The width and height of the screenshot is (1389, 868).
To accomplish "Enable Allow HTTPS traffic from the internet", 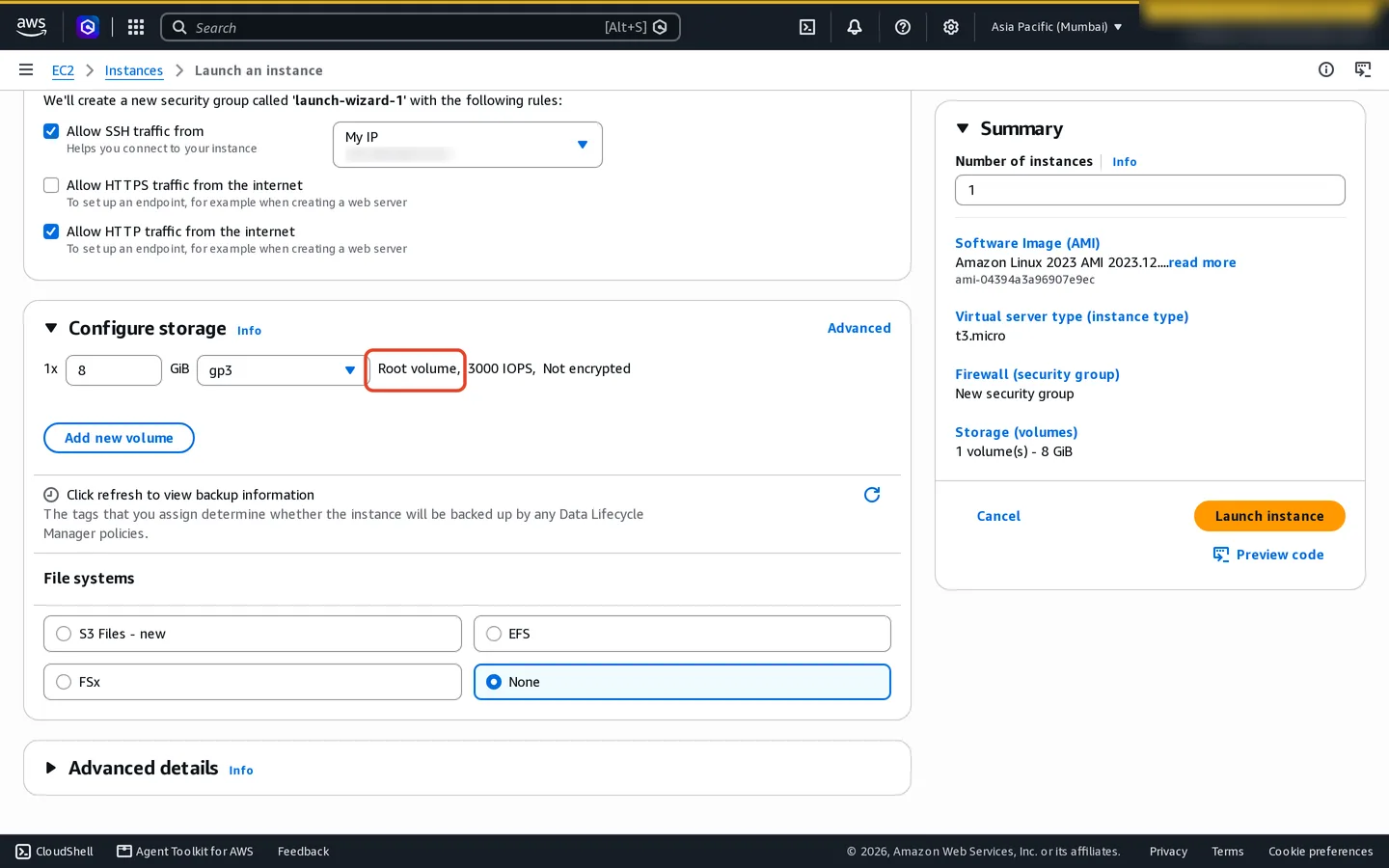I will pyautogui.click(x=51, y=185).
